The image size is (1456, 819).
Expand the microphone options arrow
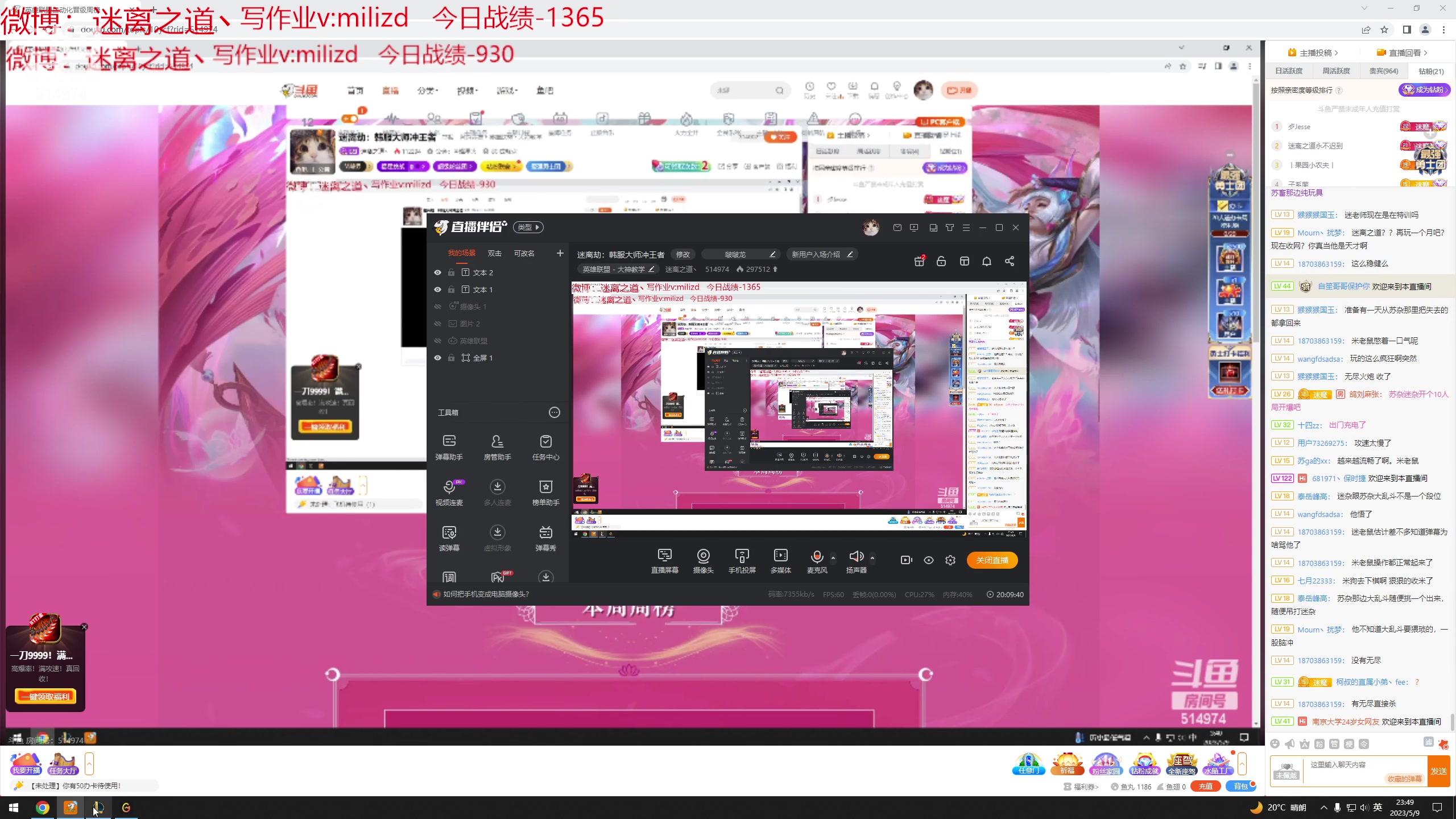tap(833, 557)
